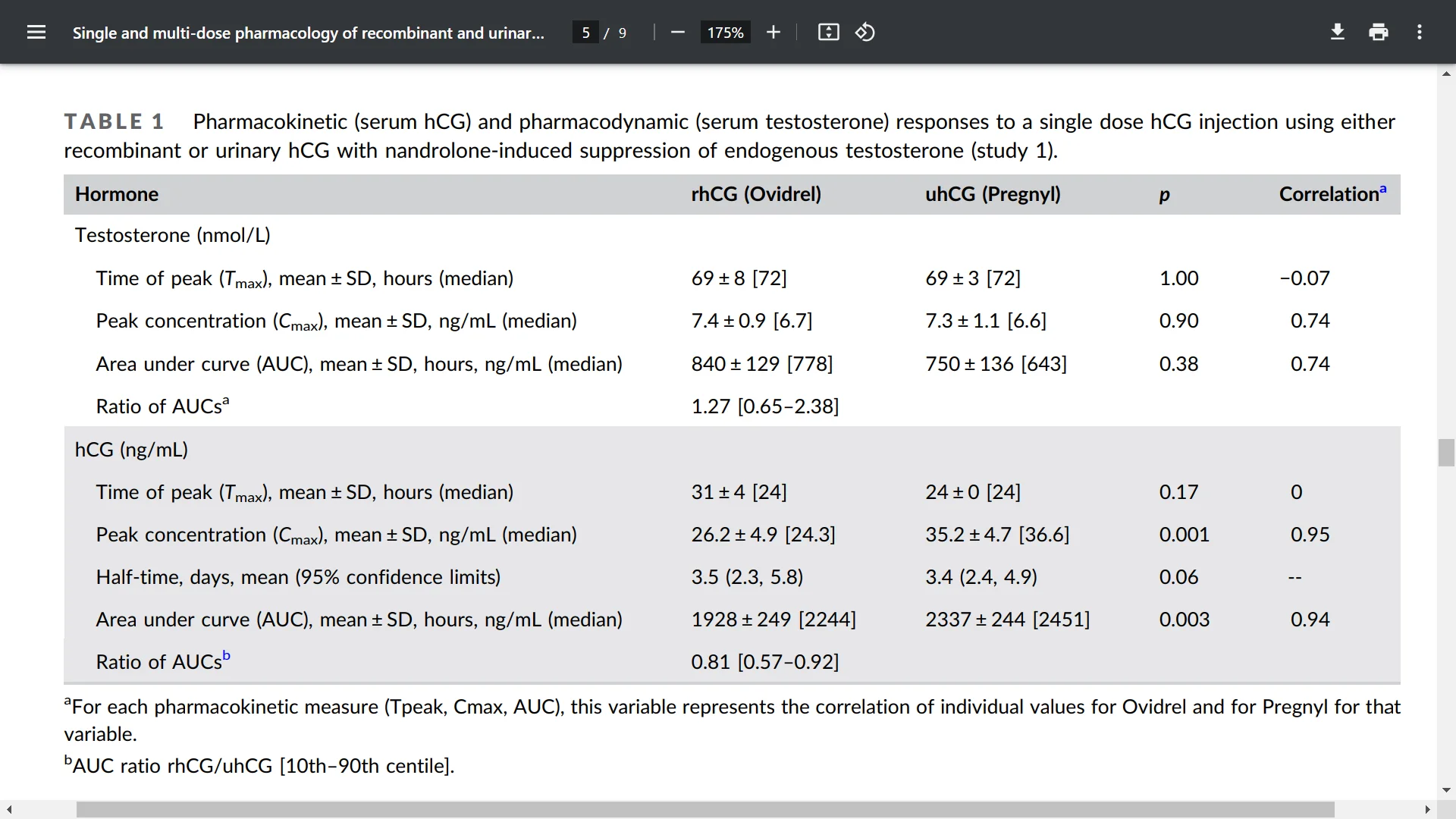Expand the hamburger navigation panel
The height and width of the screenshot is (819, 1456).
pos(36,32)
